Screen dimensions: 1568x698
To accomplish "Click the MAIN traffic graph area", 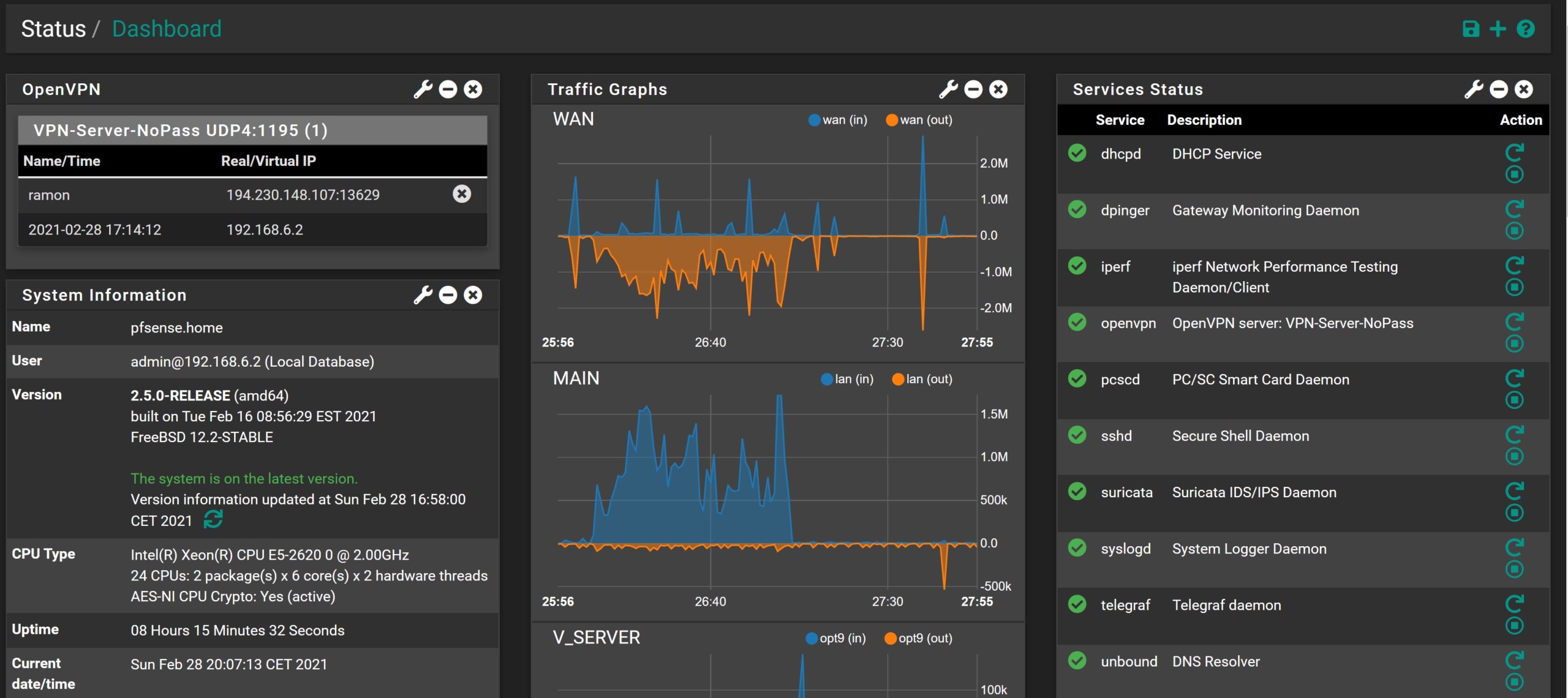I will pos(767,492).
